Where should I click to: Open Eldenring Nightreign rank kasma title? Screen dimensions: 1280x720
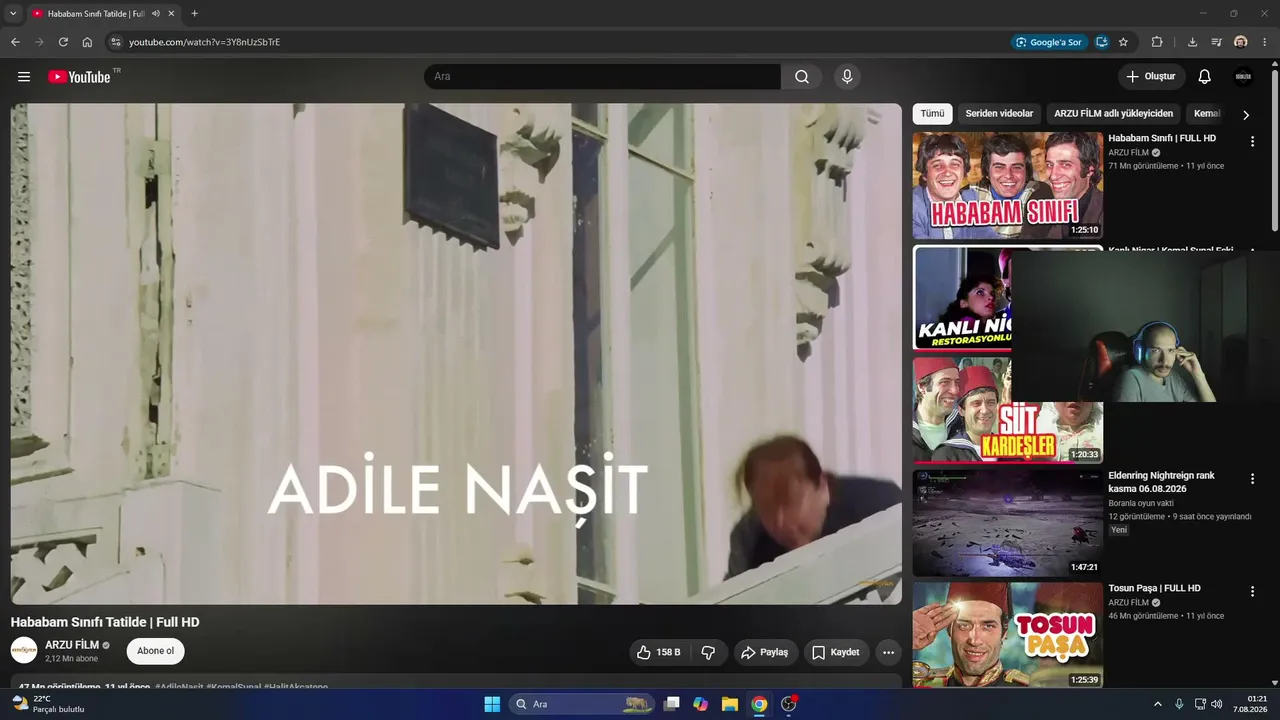[1161, 482]
